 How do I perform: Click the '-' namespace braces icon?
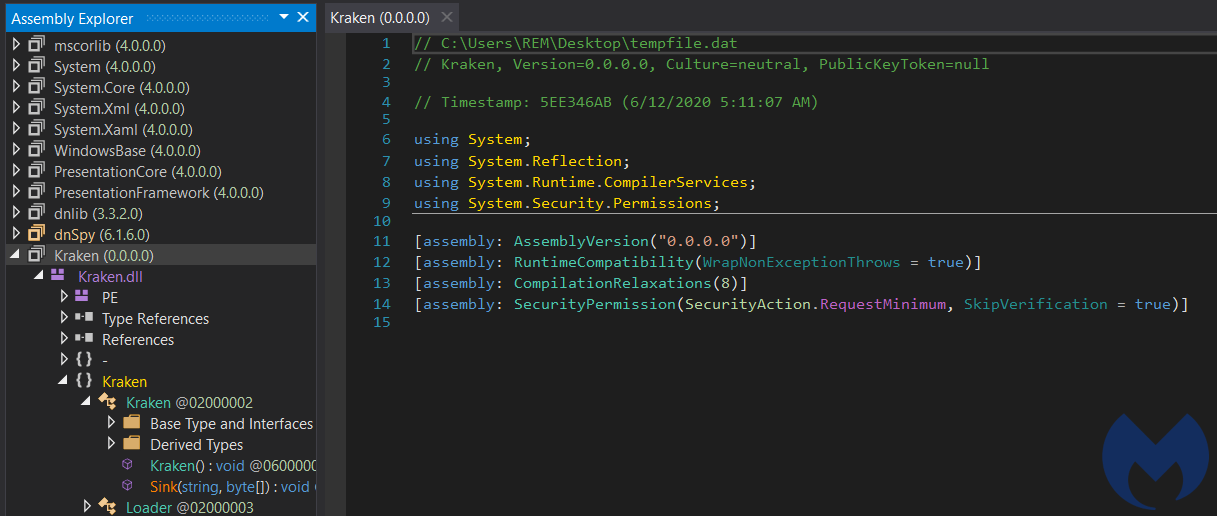click(84, 360)
